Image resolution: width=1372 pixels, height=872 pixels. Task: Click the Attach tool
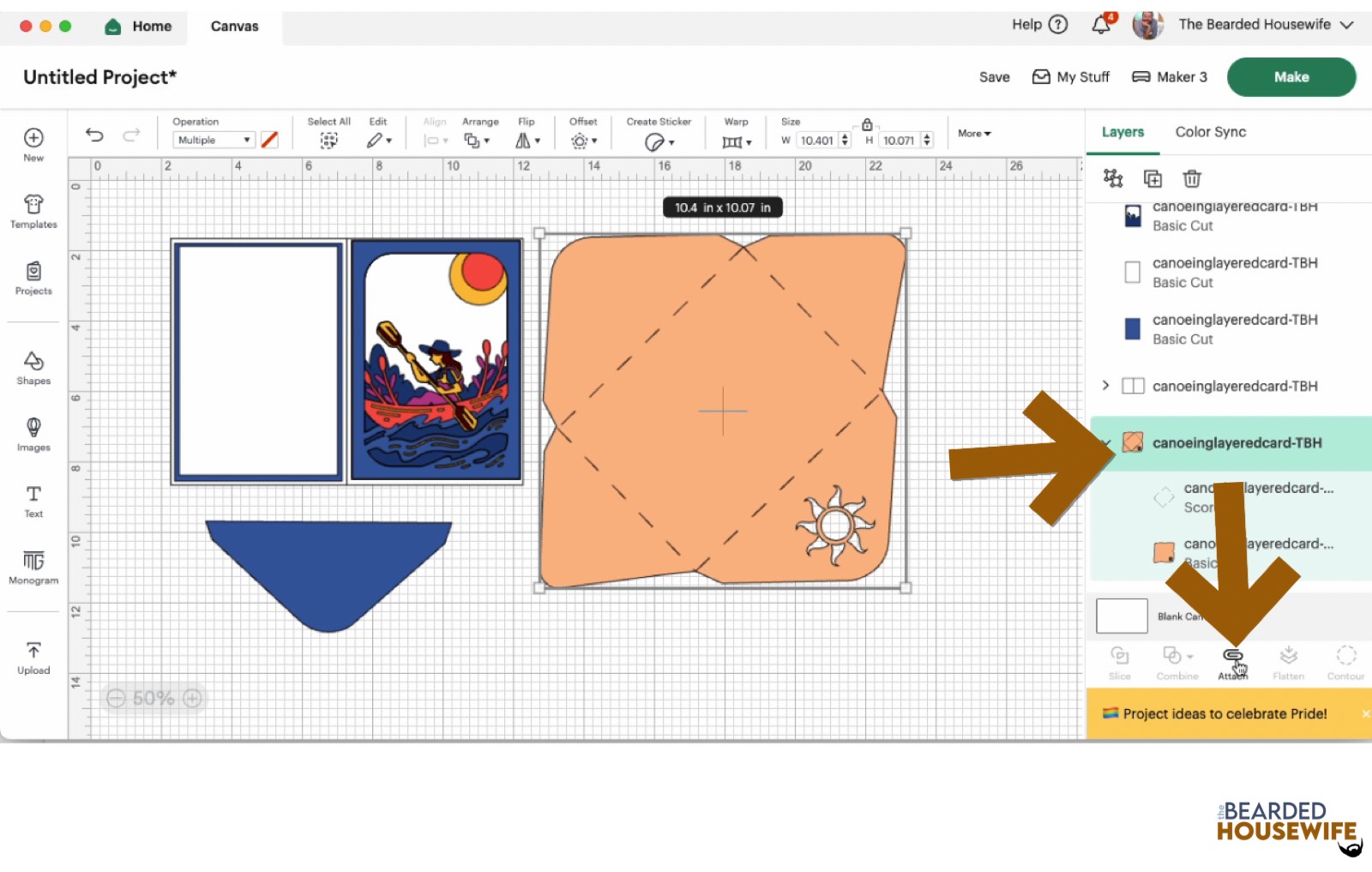tap(1233, 663)
